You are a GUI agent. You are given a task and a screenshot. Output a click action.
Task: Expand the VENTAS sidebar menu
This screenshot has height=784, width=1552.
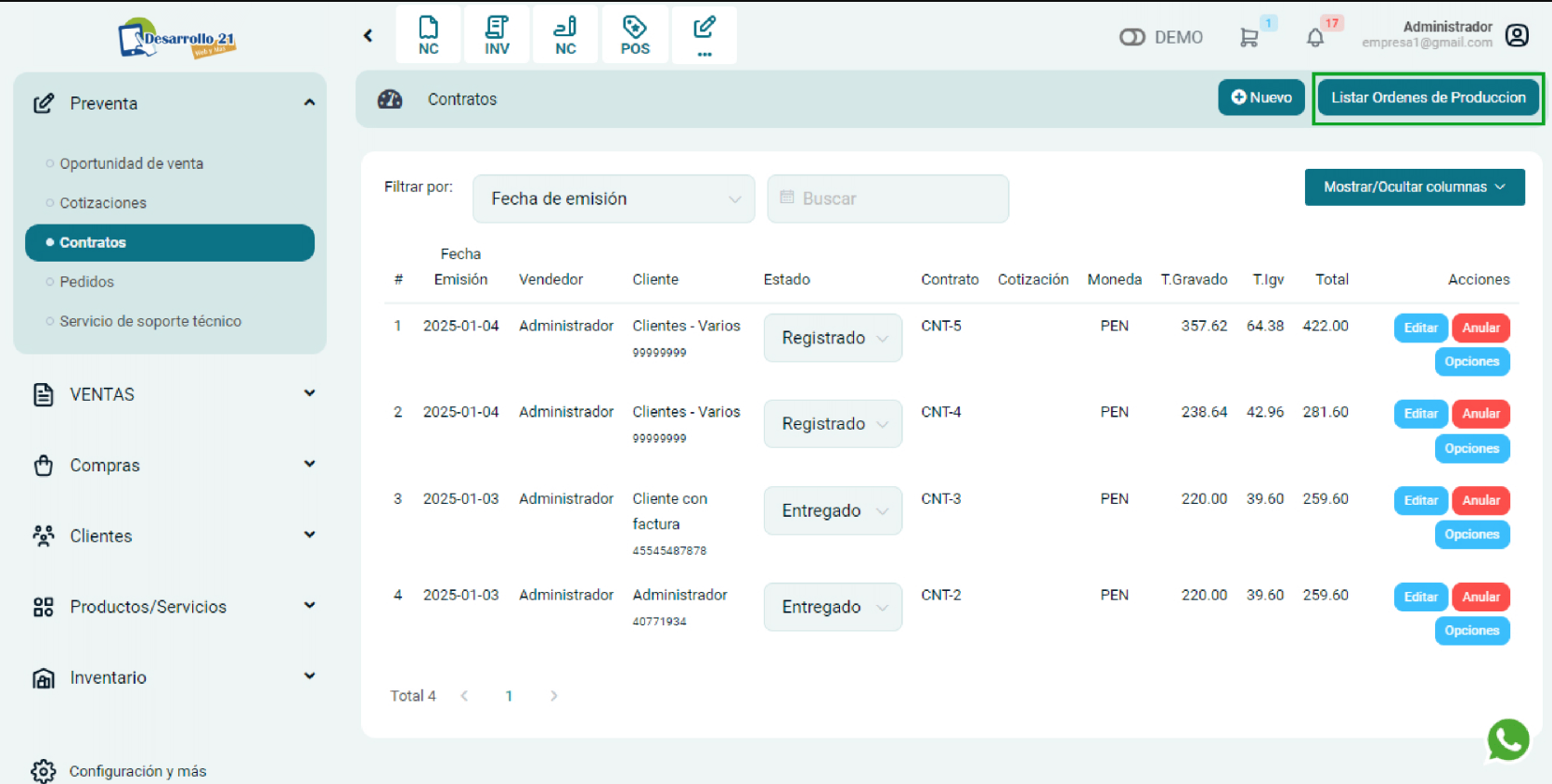pos(174,394)
